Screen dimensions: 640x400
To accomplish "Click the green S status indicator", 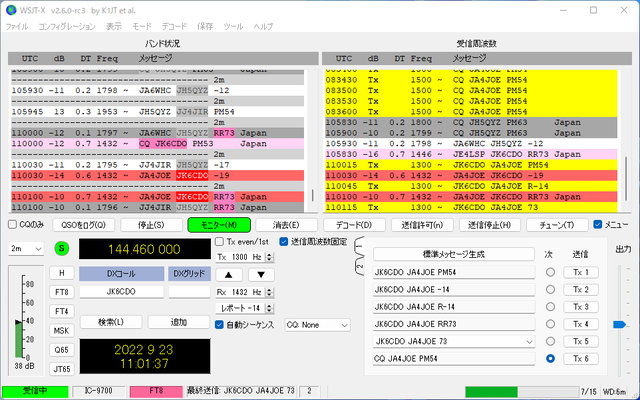I will pos(62,248).
